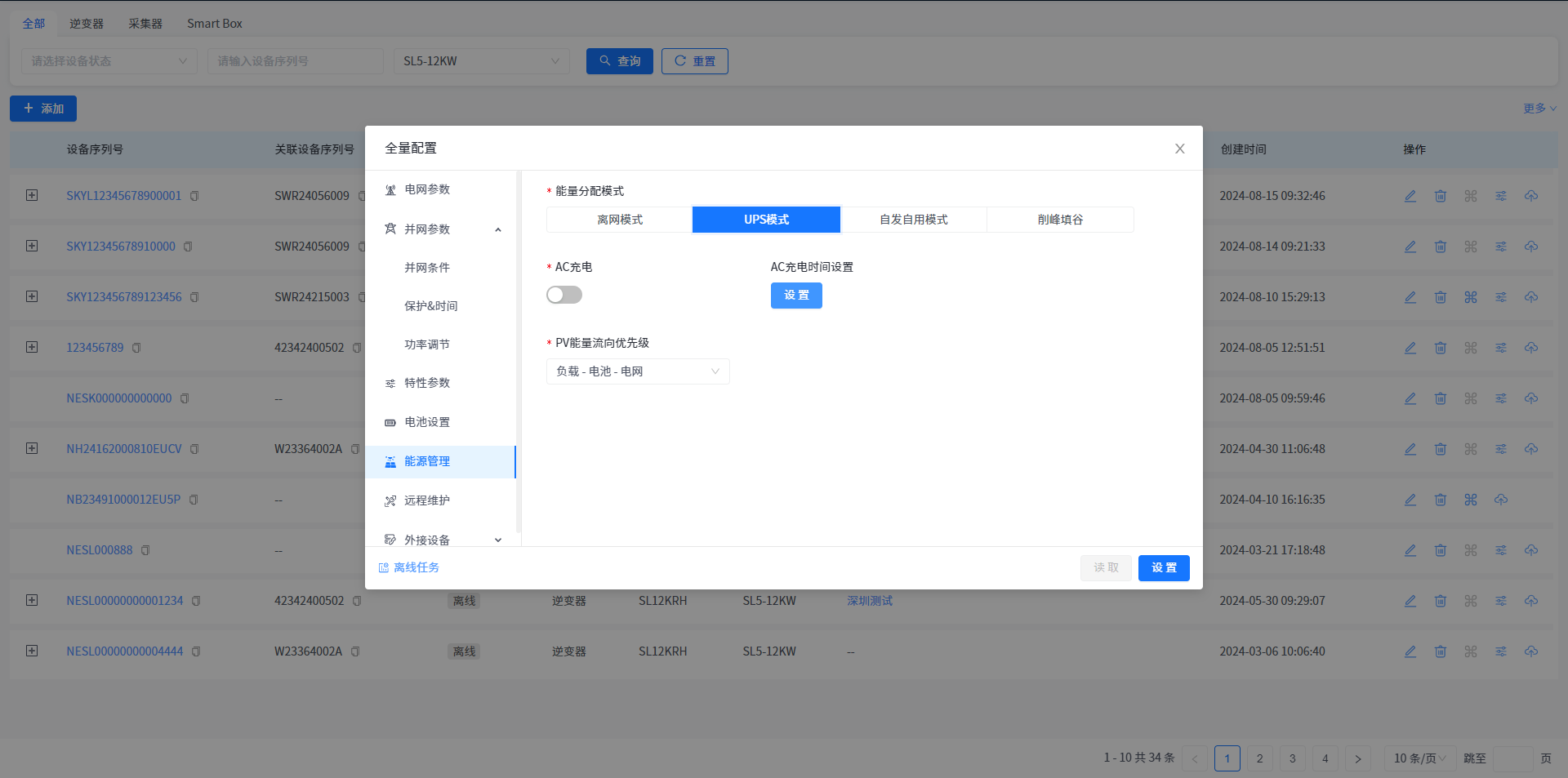Viewport: 1568px width, 778px height.
Task: Click AC充电时间设置 设置 button
Action: click(796, 296)
